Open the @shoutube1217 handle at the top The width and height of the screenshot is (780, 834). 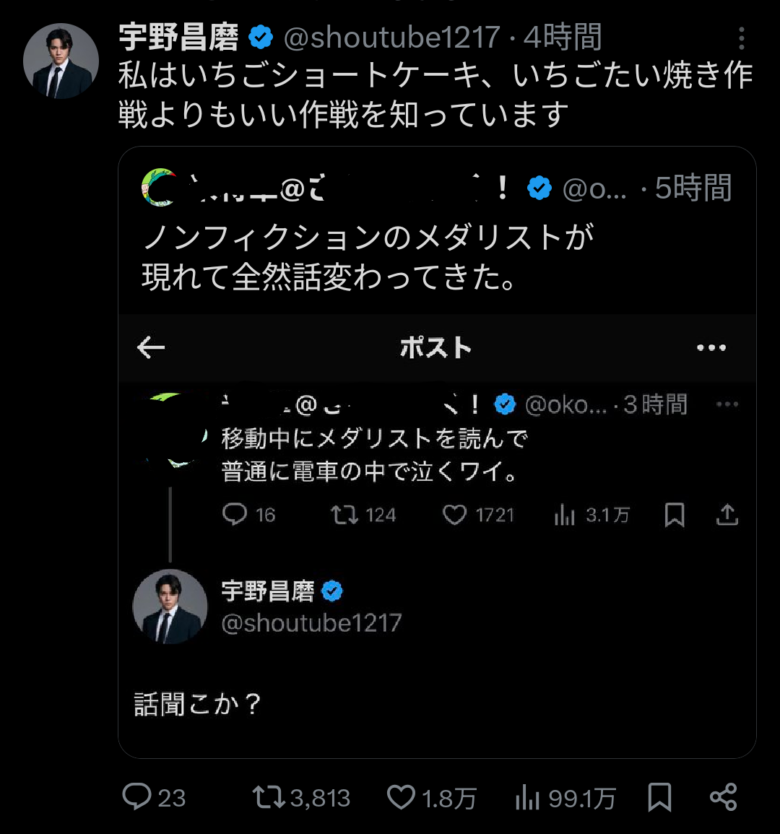[391, 39]
